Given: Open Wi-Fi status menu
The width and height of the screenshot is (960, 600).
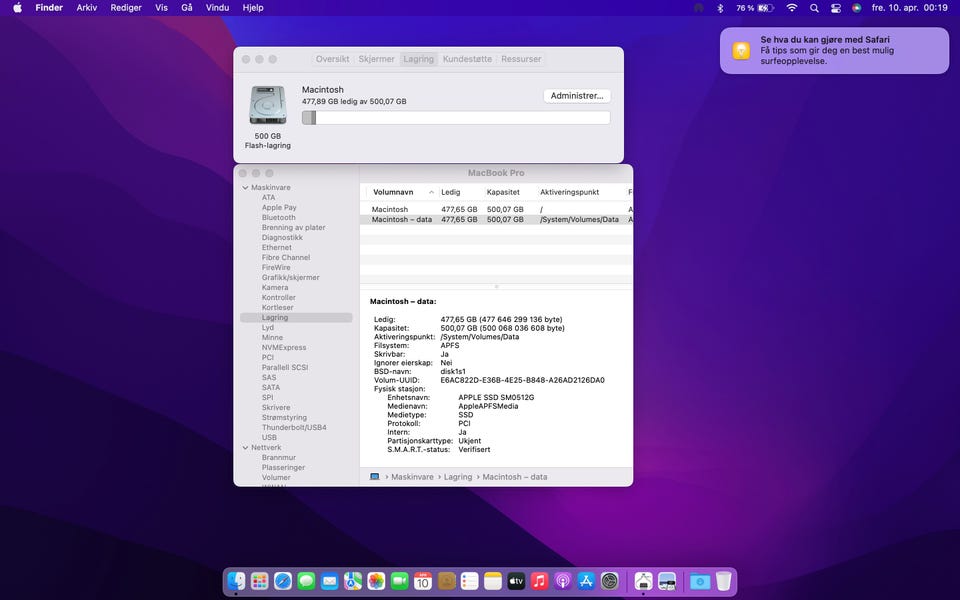Looking at the screenshot, I should [792, 8].
